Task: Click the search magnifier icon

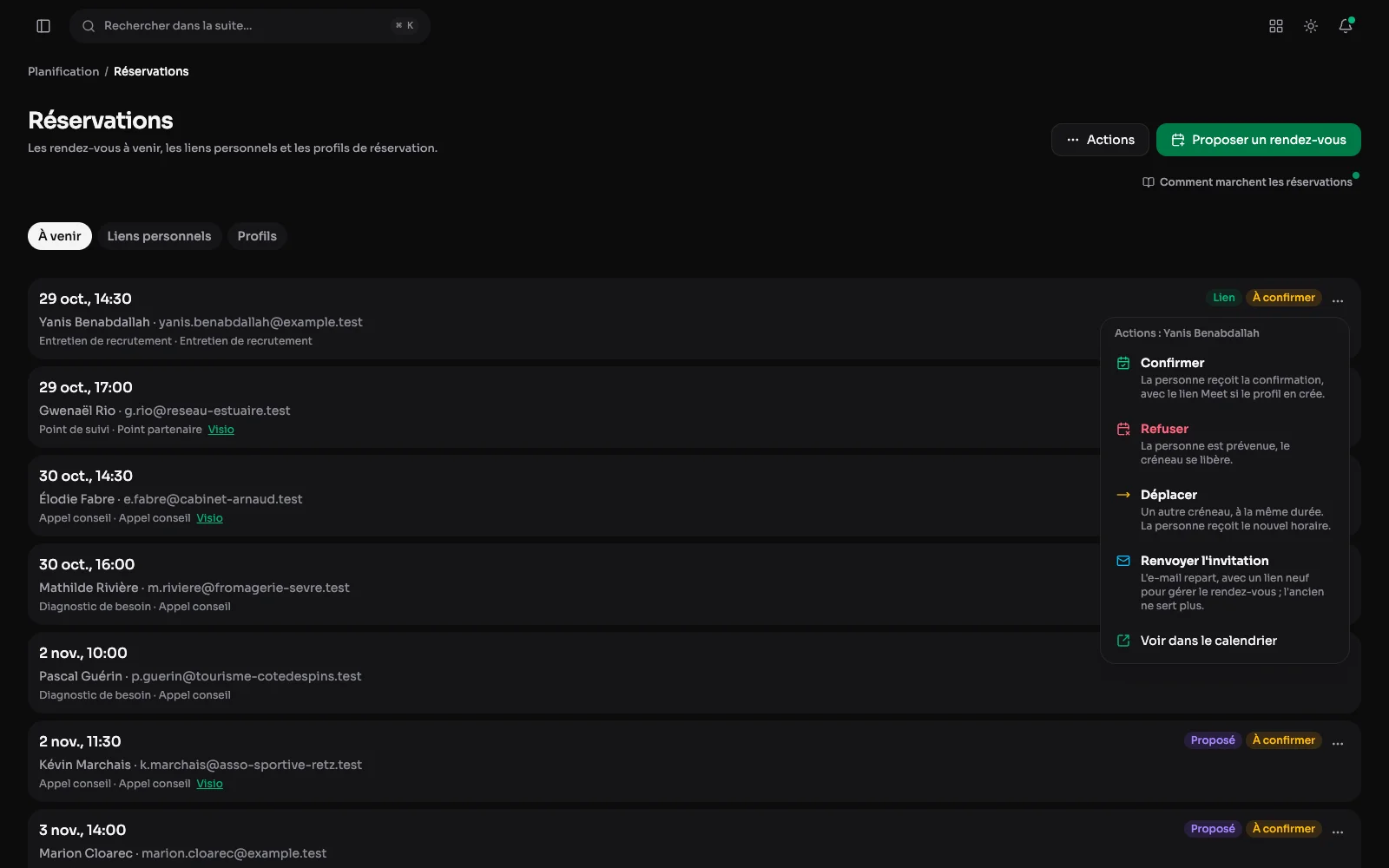Action: (89, 26)
